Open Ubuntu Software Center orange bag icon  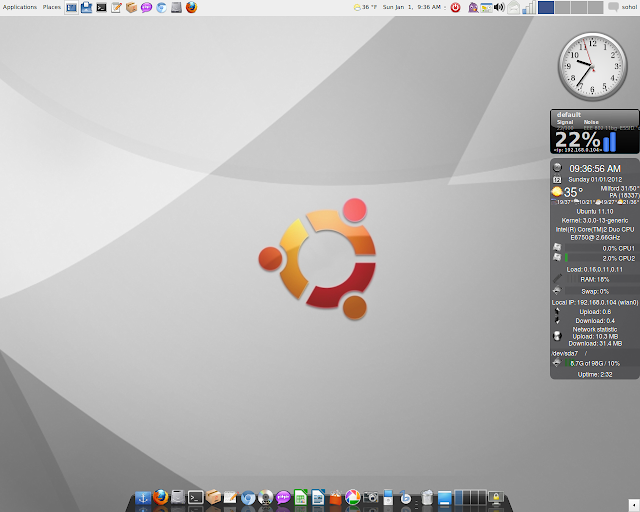point(336,497)
